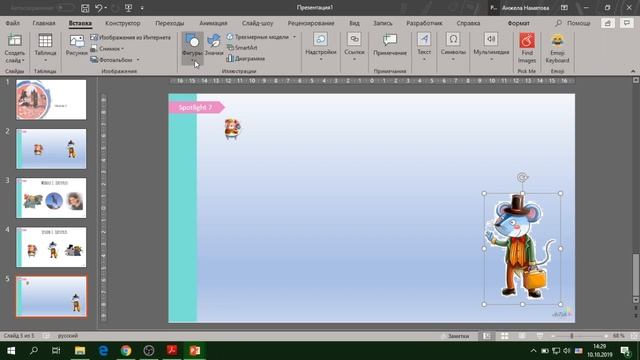Insert a picture with Рисунки
This screenshot has height=360, width=640.
[x=77, y=45]
